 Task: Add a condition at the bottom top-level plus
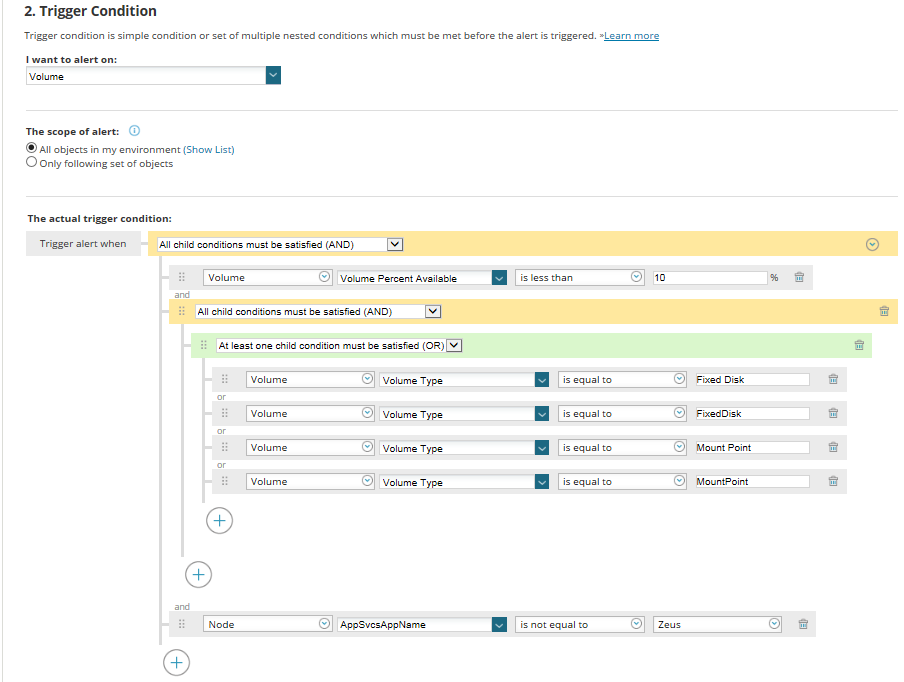tap(176, 661)
